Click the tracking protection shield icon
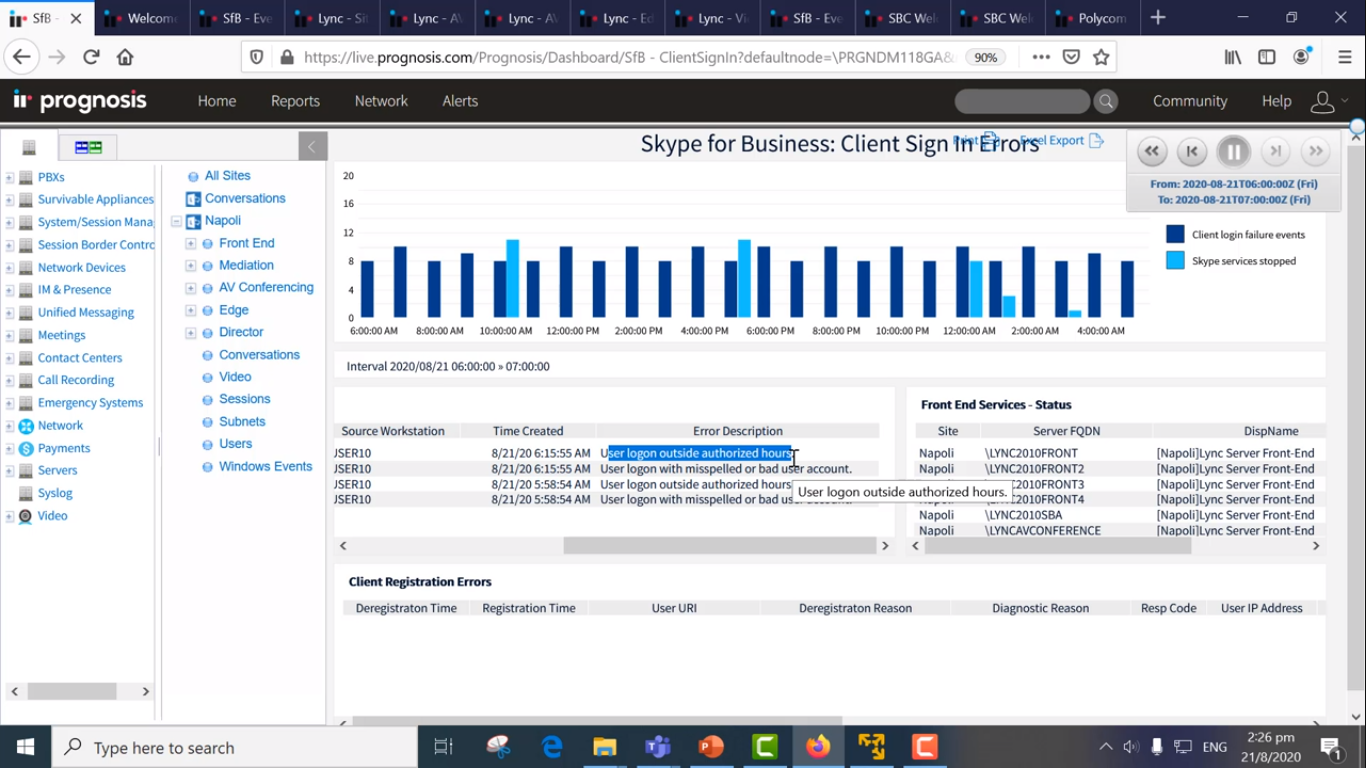Screen dimensions: 1366x768 pos(257,57)
